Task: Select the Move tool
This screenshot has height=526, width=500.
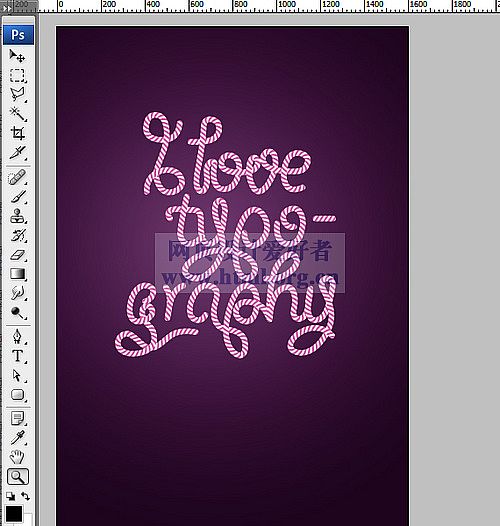Action: click(x=17, y=56)
